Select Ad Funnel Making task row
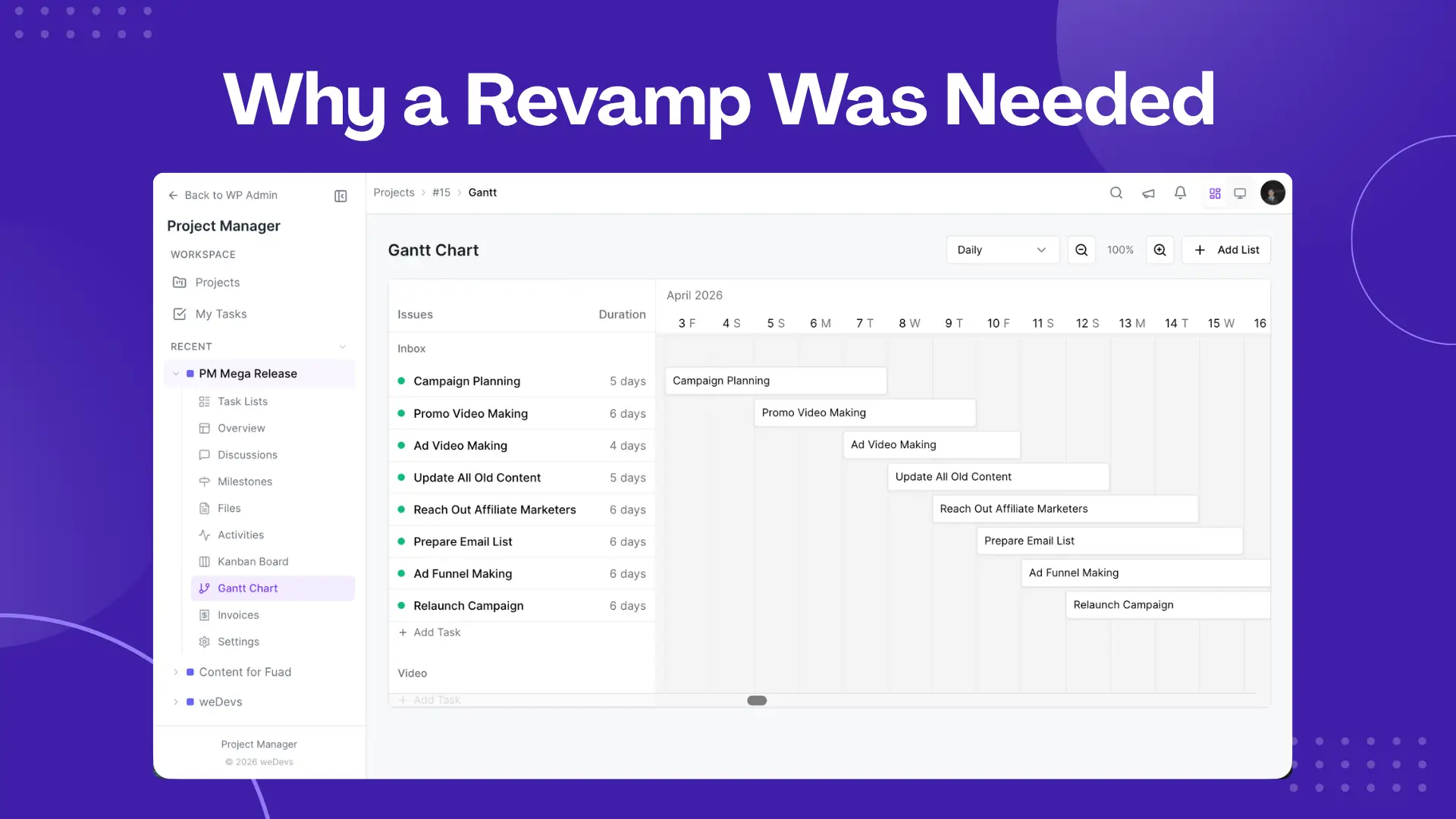 522,574
